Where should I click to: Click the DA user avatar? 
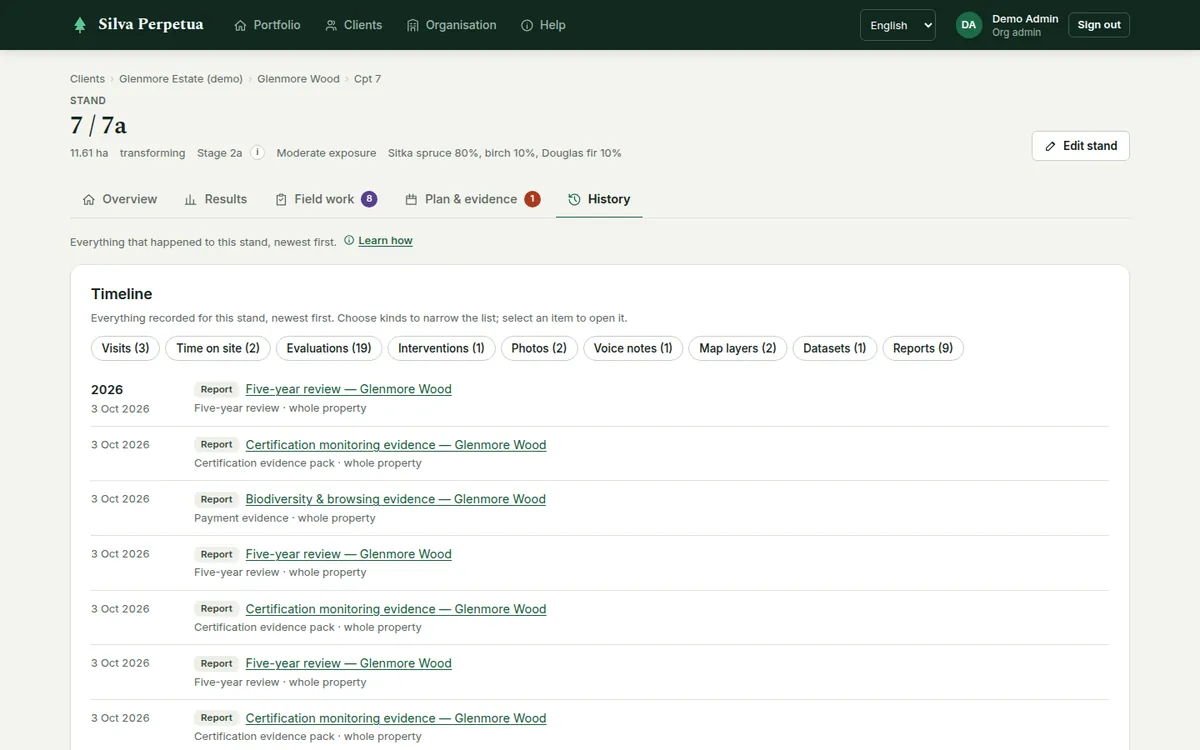pyautogui.click(x=968, y=25)
